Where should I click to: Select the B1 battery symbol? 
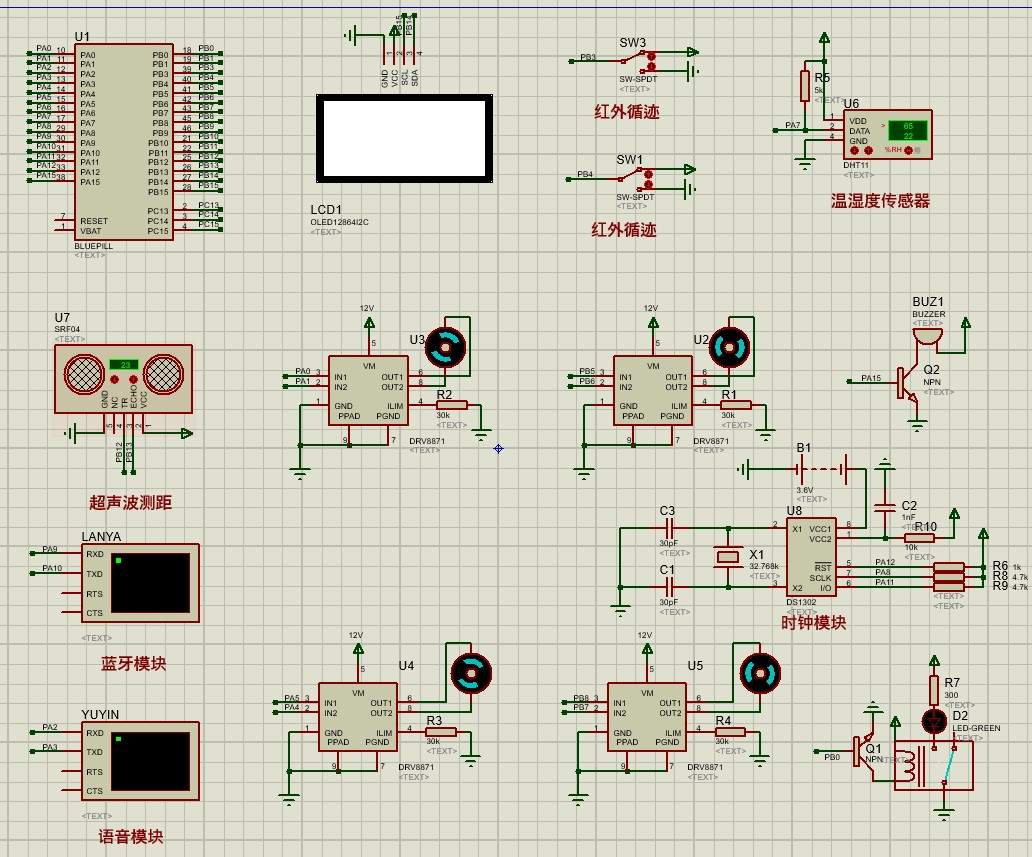[823, 470]
